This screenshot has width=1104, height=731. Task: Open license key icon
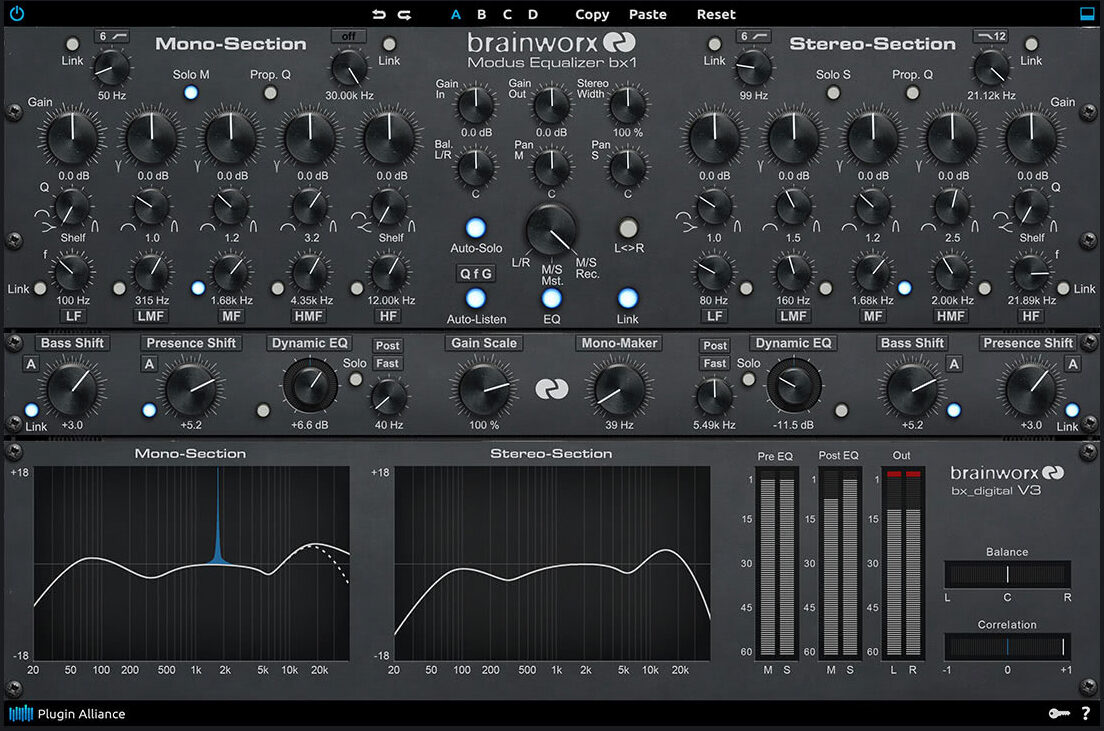(1060, 713)
